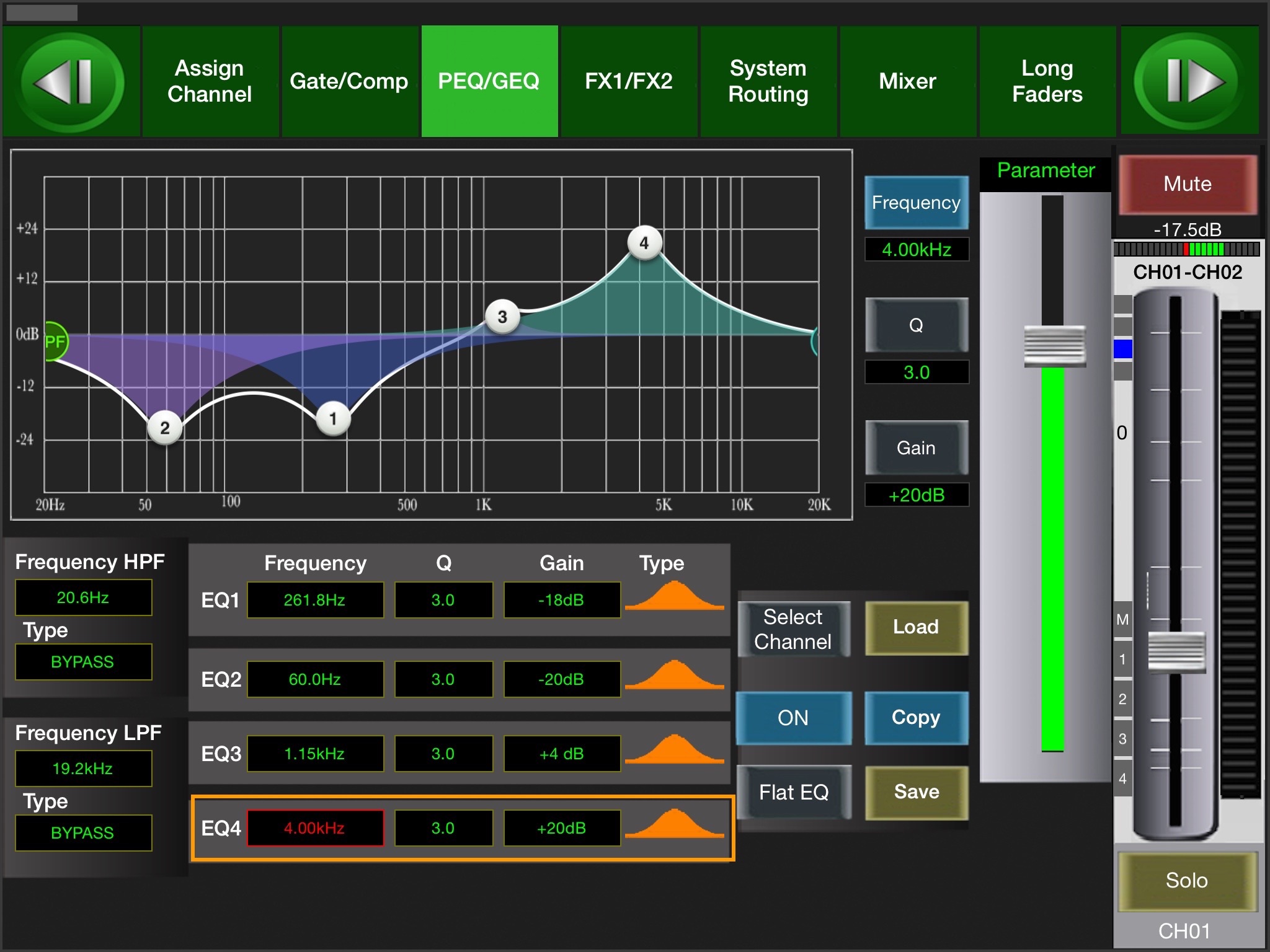
Task: Edit LPF frequency 19.2kHz field
Action: pyautogui.click(x=83, y=769)
